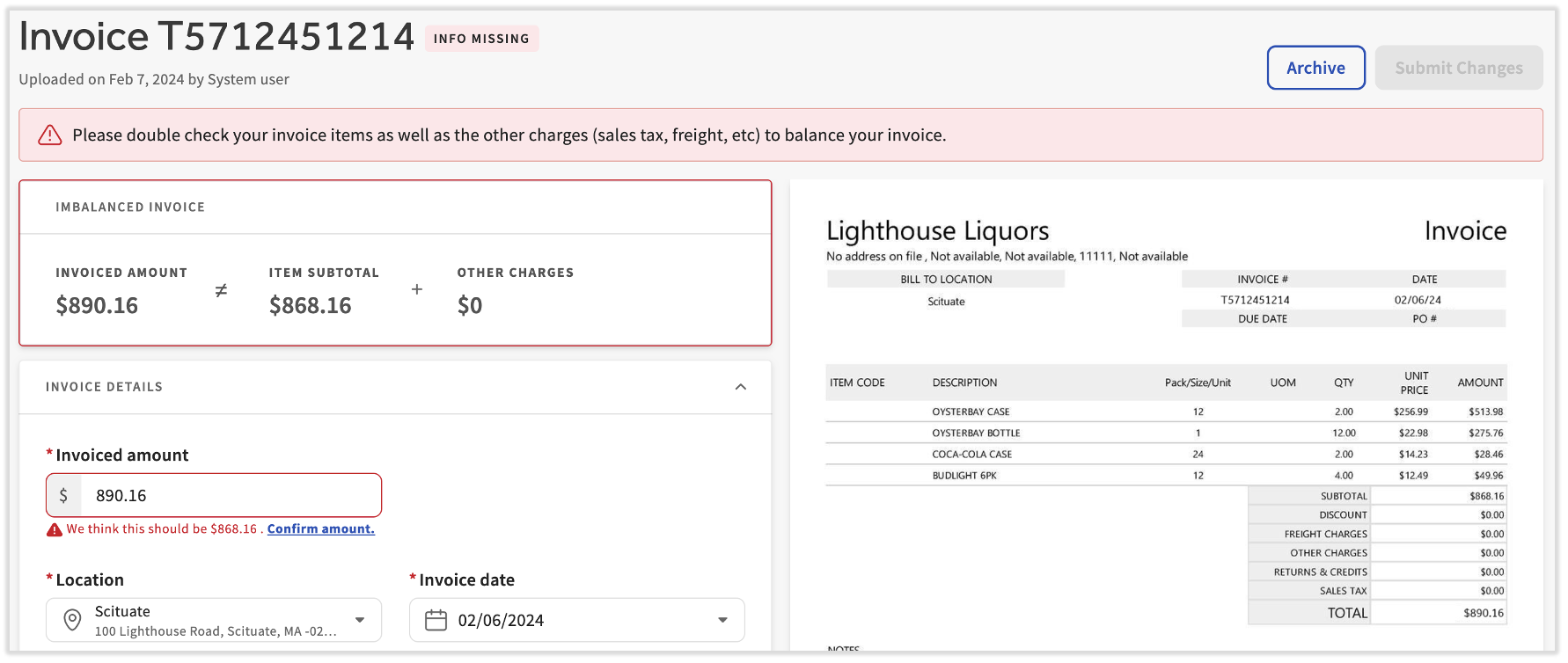Click the calendar icon in Invoice date field
This screenshot has height=663, width=1568.
tap(436, 620)
